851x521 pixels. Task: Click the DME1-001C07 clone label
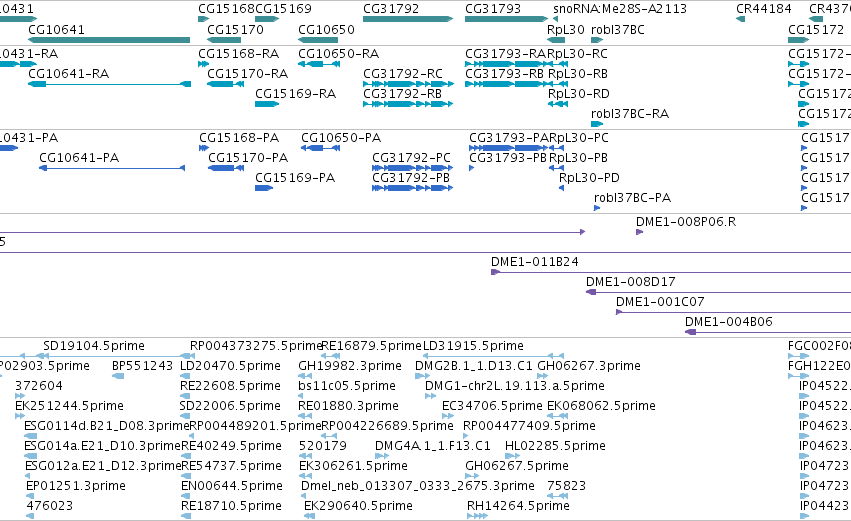click(660, 302)
